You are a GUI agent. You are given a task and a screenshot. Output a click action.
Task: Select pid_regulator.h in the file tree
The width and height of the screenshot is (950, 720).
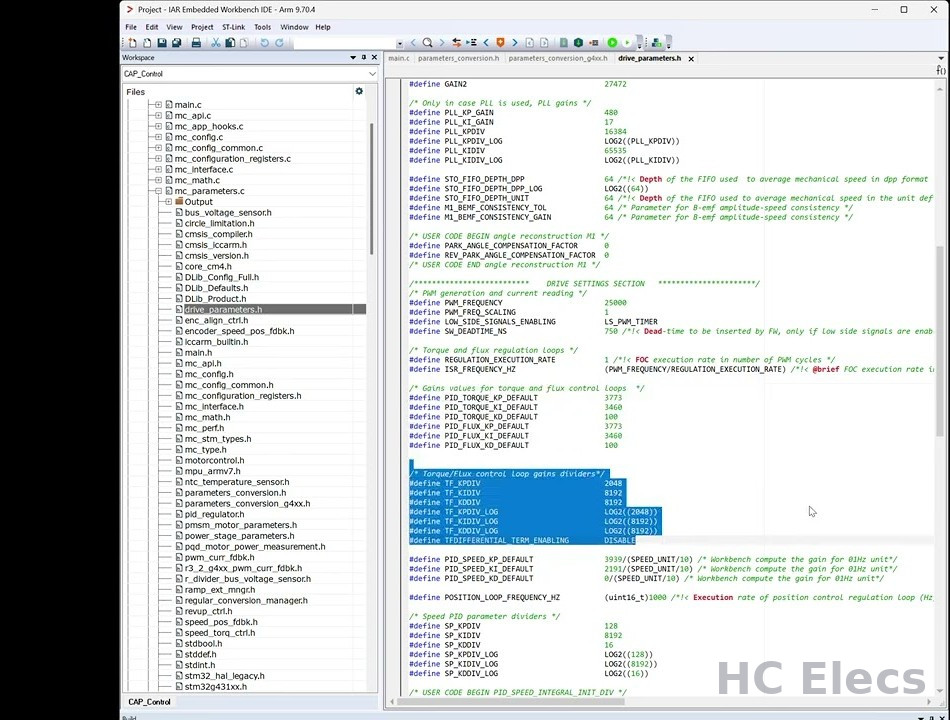point(214,515)
